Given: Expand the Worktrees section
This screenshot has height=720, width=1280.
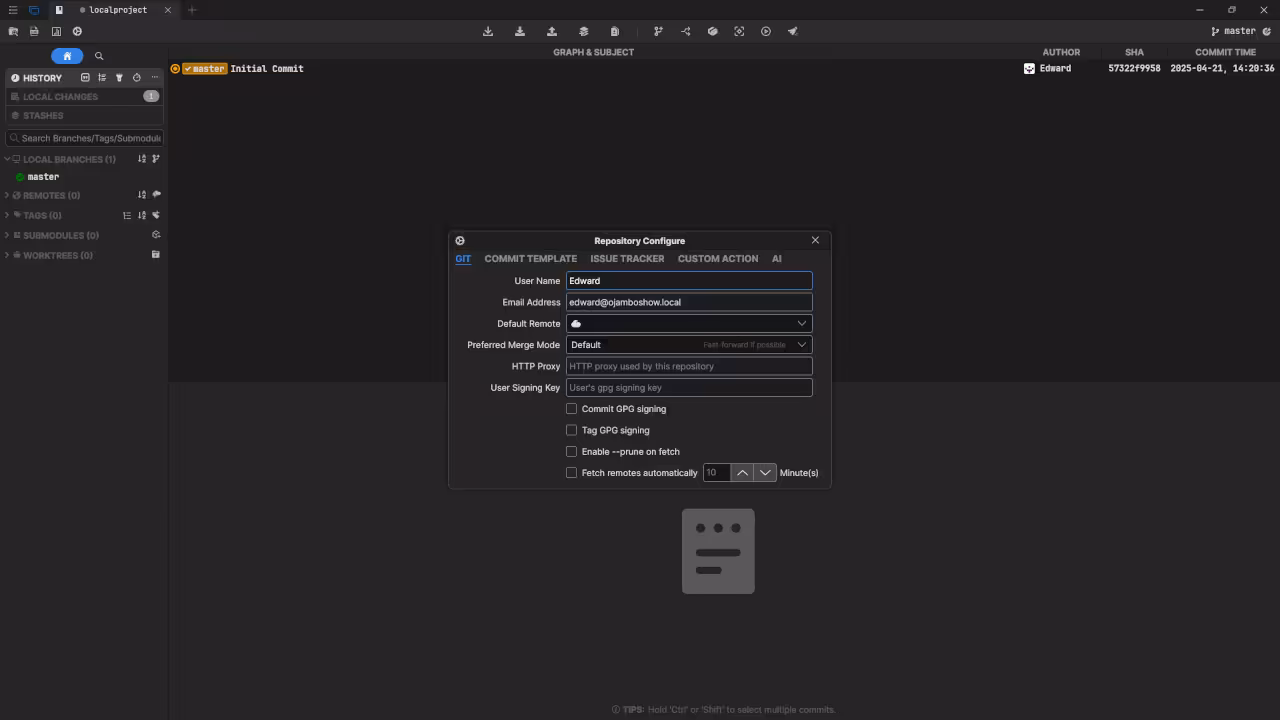Looking at the screenshot, I should tap(7, 255).
